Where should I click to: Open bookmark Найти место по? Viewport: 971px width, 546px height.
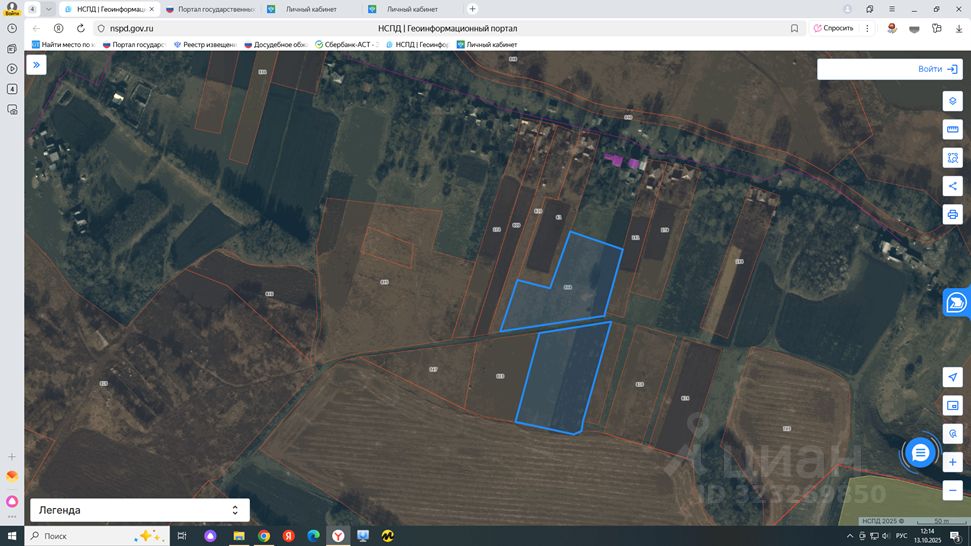(x=63, y=45)
